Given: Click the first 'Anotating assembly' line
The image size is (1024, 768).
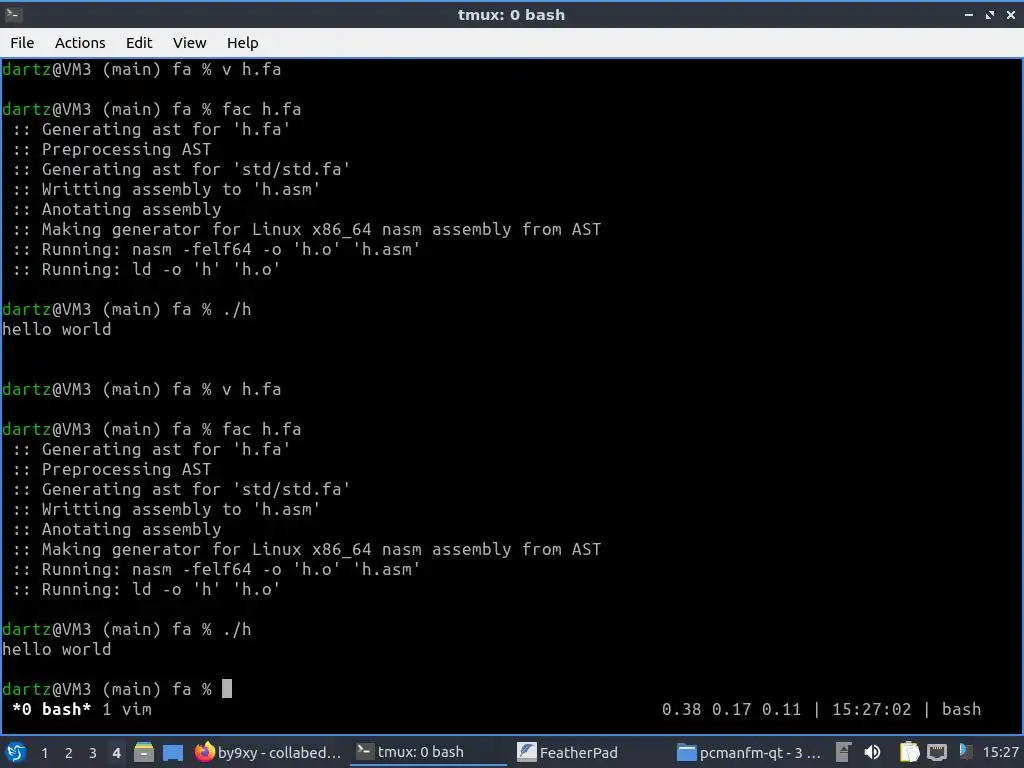Looking at the screenshot, I should (x=117, y=209).
